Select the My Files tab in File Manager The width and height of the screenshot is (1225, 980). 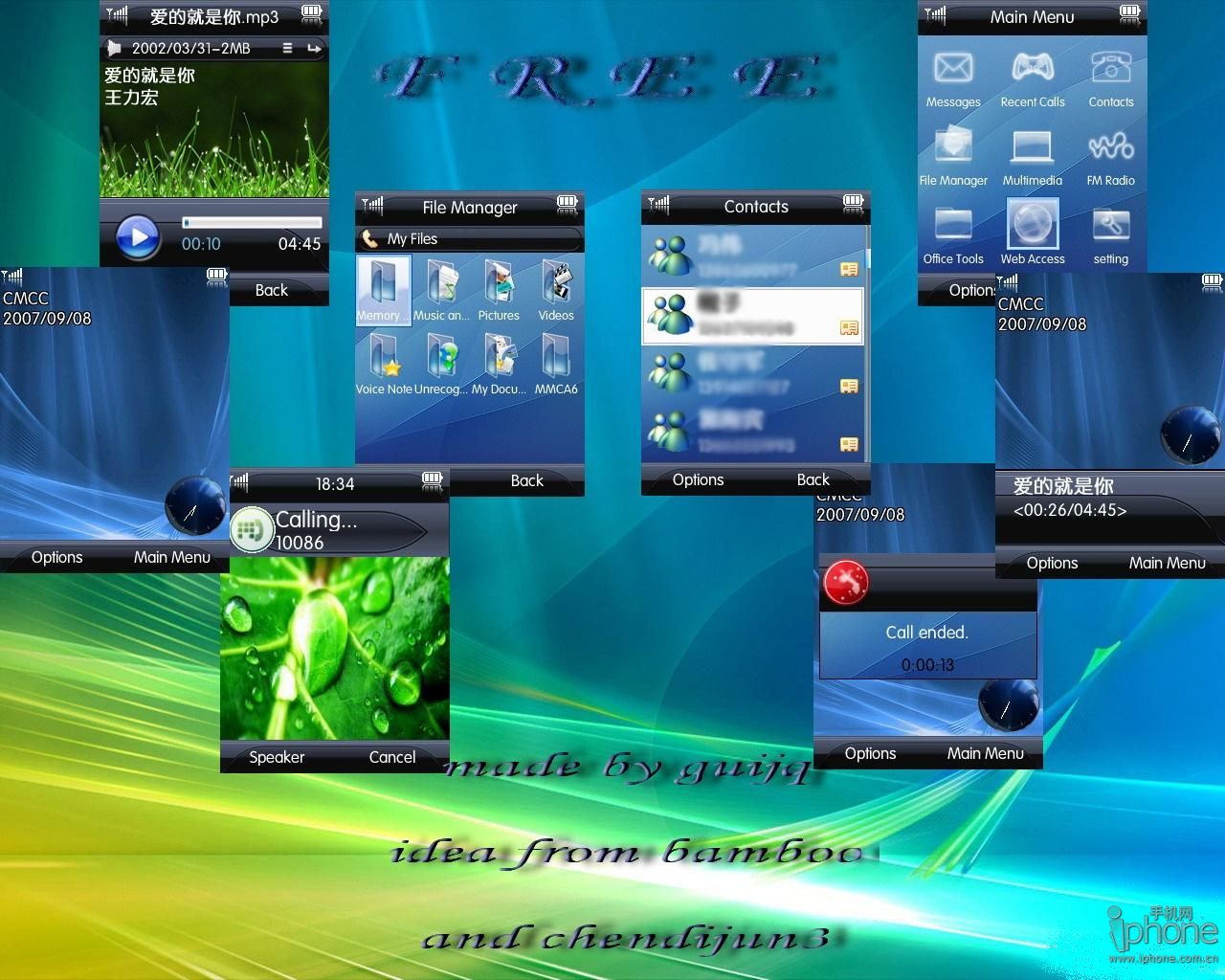[x=469, y=239]
